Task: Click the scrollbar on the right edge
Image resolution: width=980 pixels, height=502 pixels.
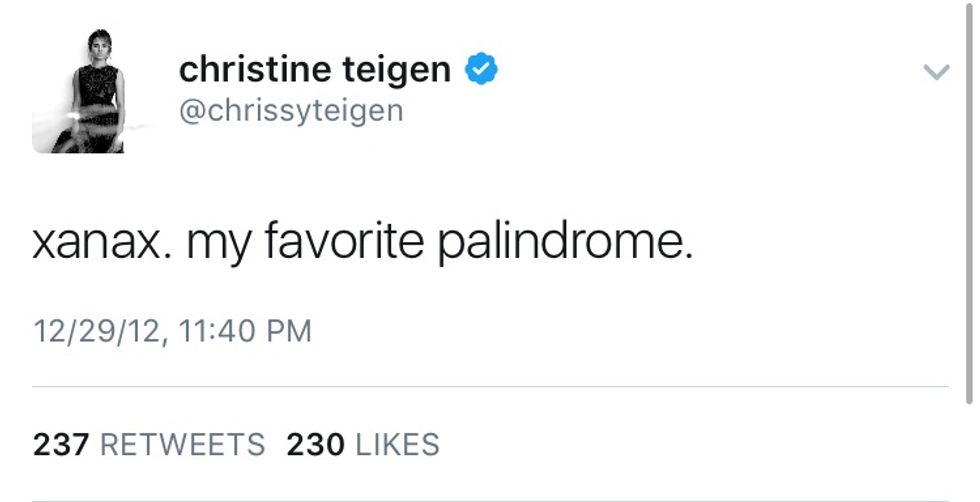Action: (x=974, y=200)
